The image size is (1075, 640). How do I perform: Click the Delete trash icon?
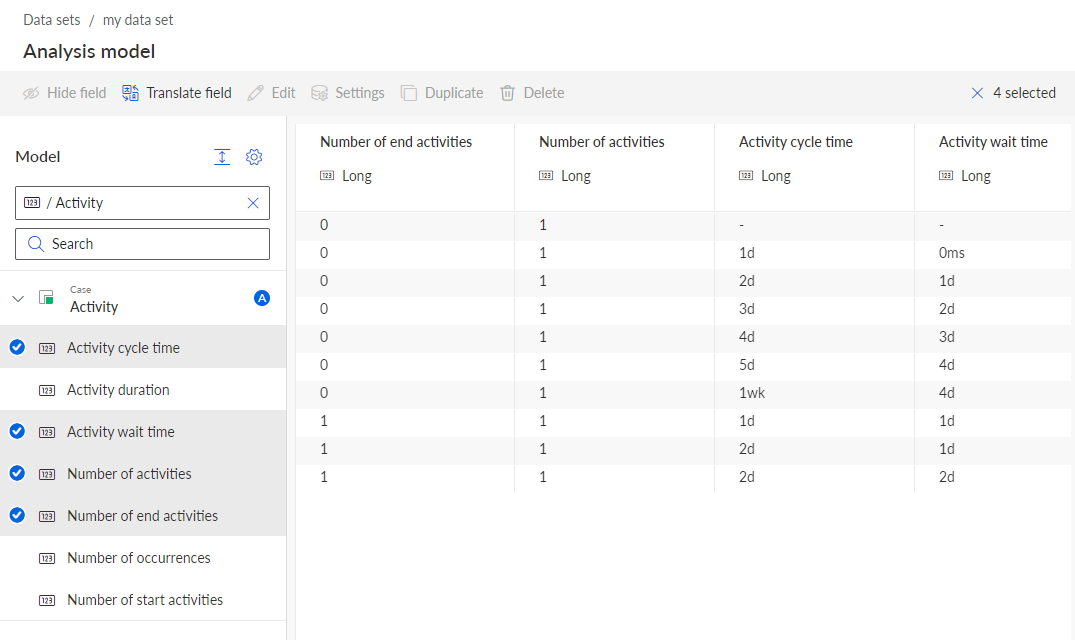[507, 93]
